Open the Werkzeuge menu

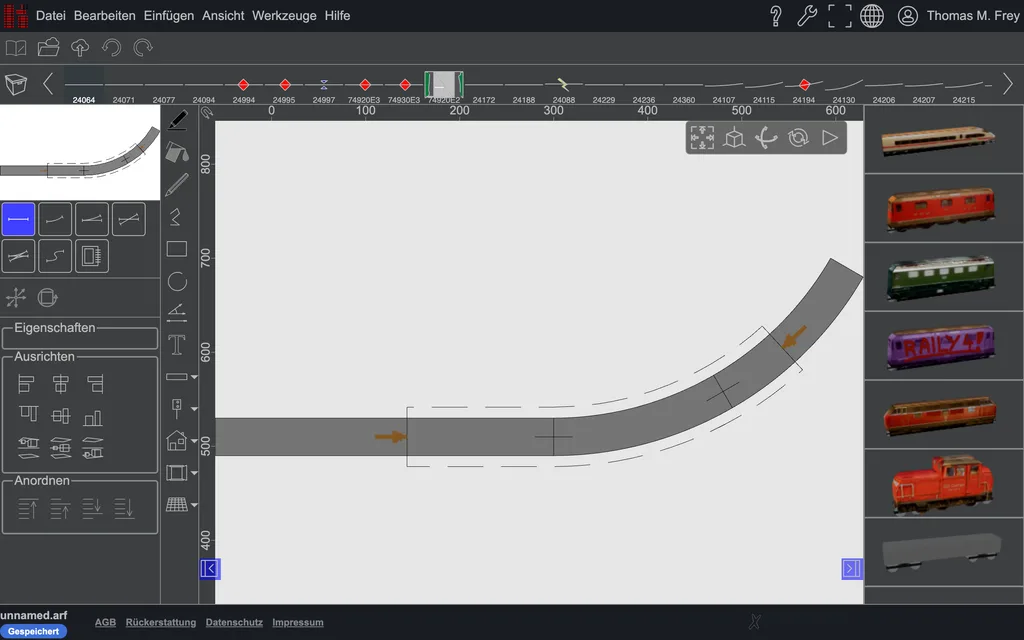point(284,16)
